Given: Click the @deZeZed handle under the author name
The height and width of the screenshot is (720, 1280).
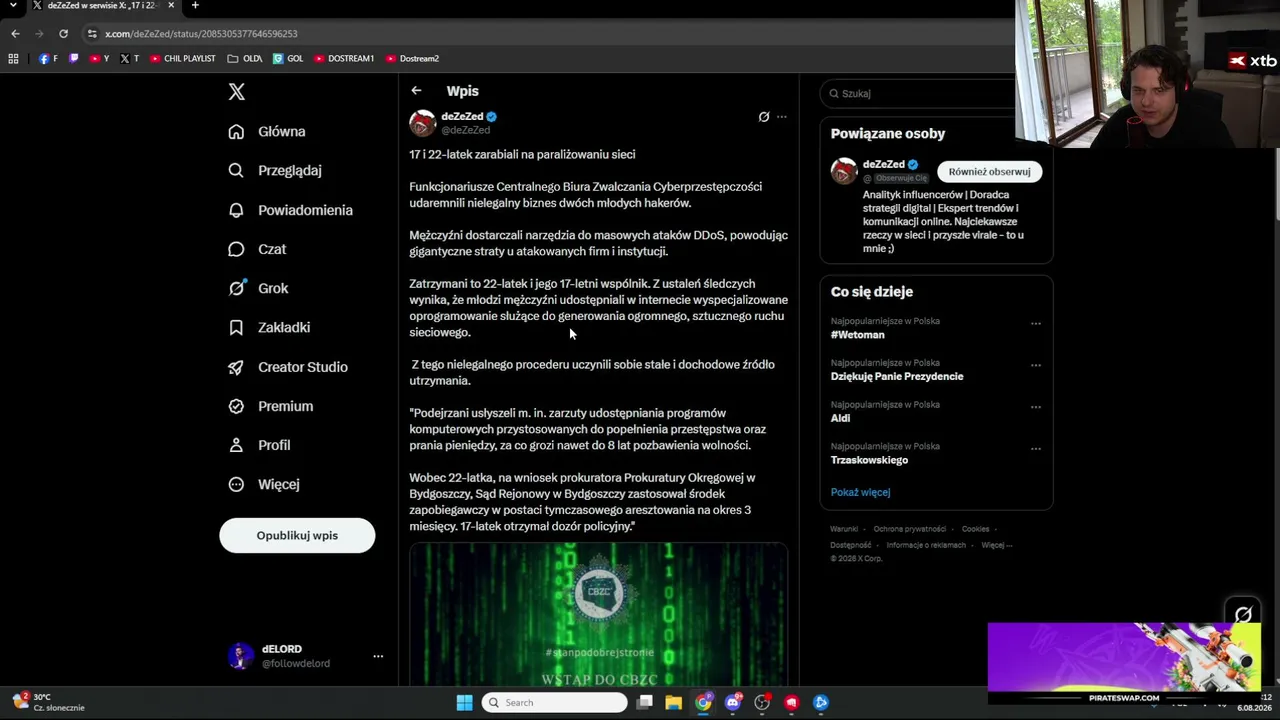Looking at the screenshot, I should (466, 130).
